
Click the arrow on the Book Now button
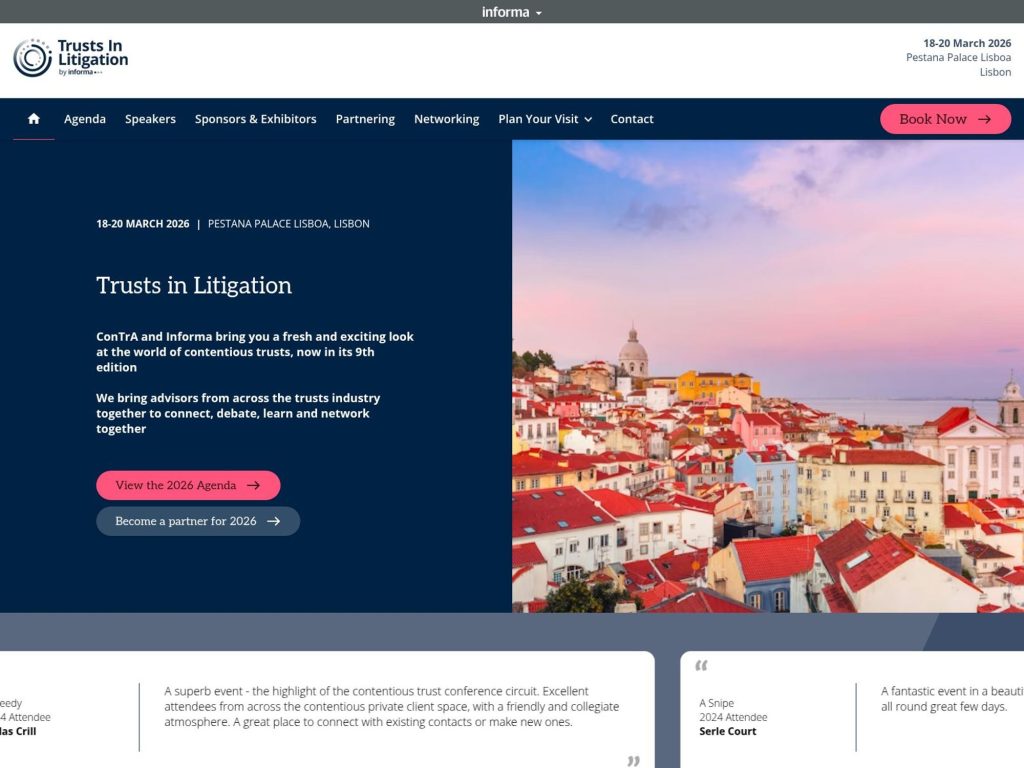pos(986,118)
